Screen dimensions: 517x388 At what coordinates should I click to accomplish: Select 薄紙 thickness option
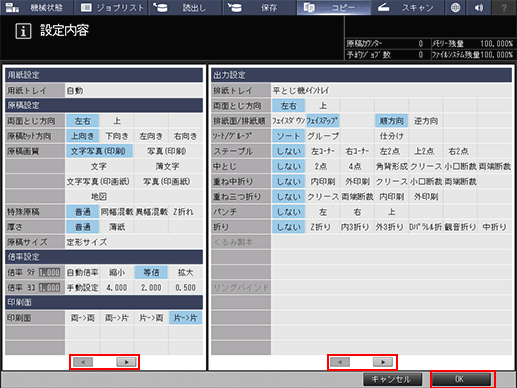(117, 227)
